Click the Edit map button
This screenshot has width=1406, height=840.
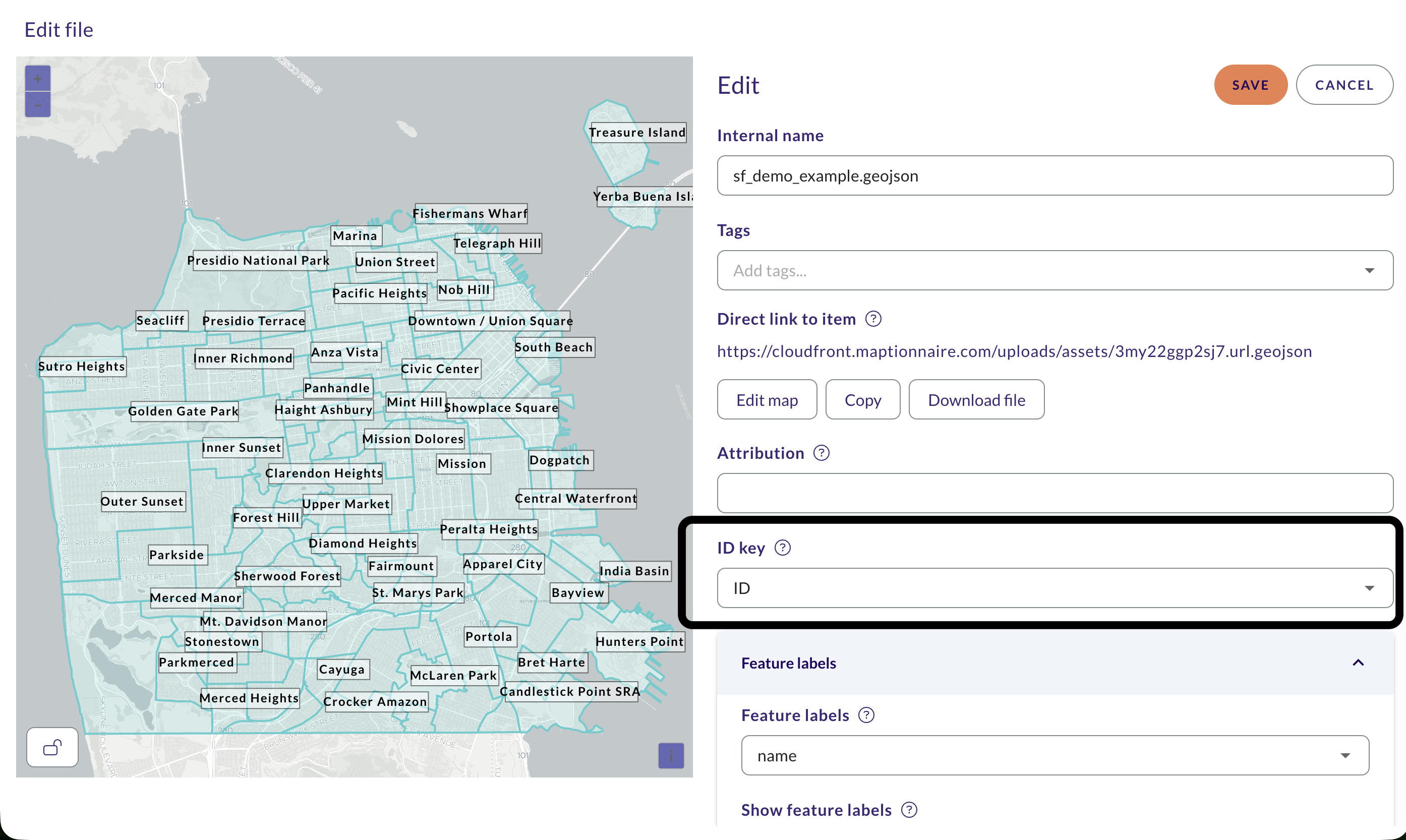[767, 400]
